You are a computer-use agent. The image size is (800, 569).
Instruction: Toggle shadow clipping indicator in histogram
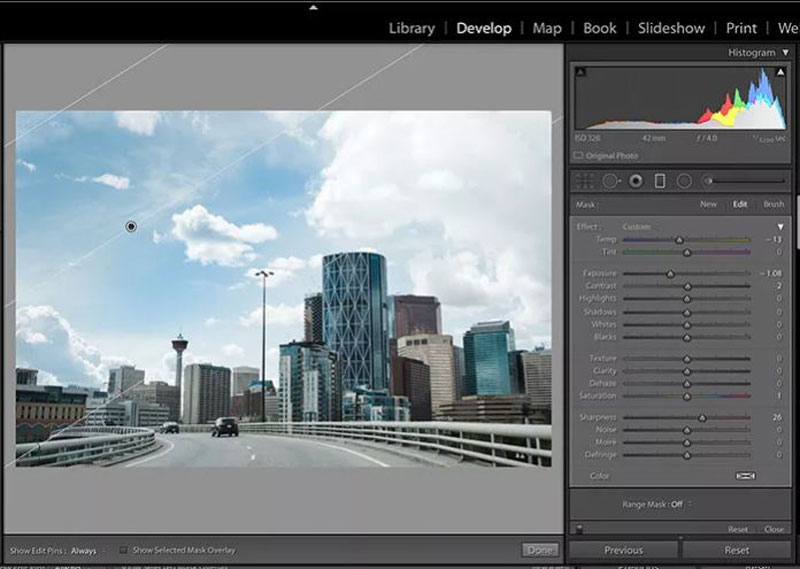tap(580, 72)
